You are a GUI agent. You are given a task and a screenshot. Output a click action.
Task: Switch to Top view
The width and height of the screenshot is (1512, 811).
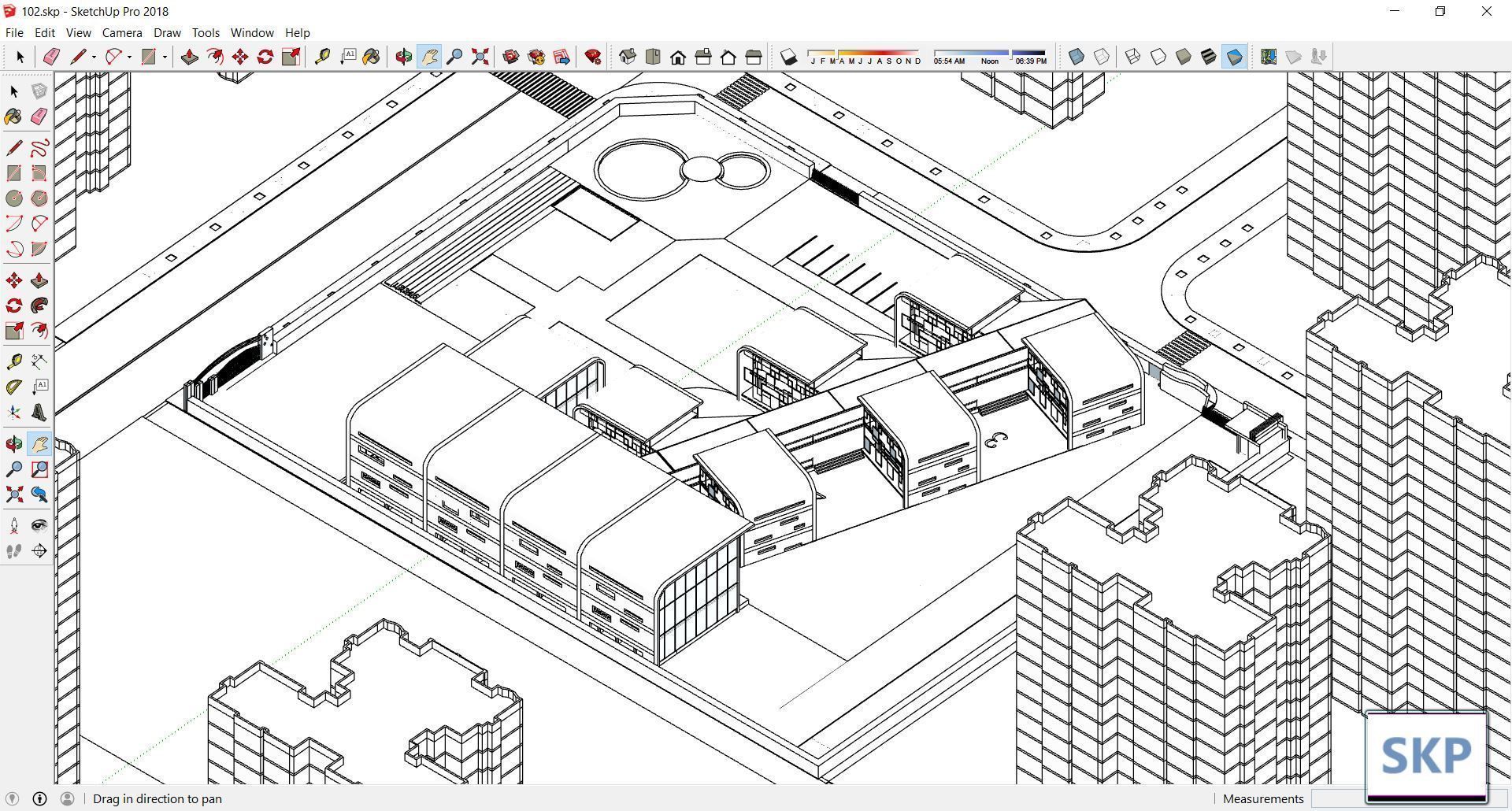click(653, 57)
